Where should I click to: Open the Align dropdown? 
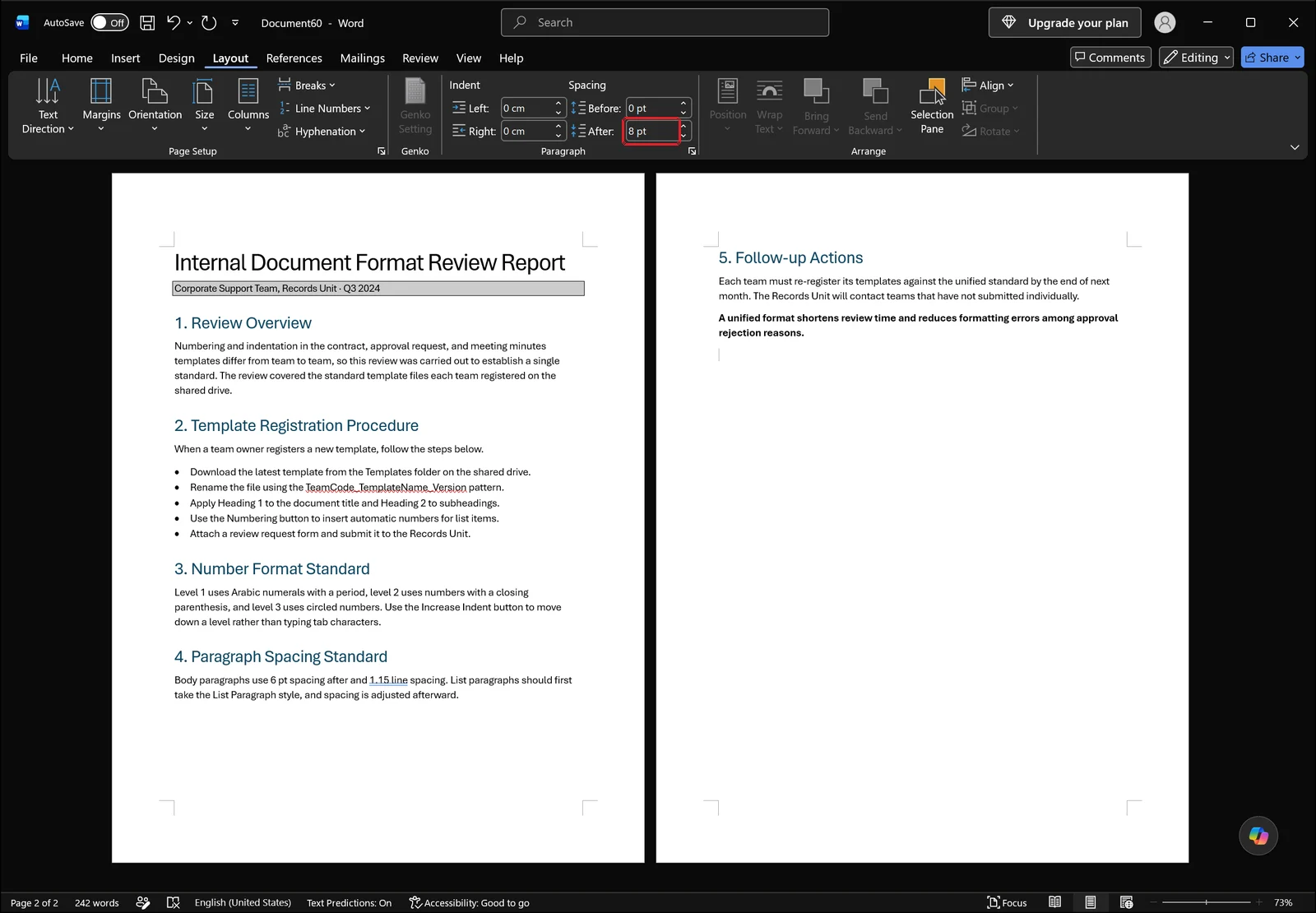point(988,86)
